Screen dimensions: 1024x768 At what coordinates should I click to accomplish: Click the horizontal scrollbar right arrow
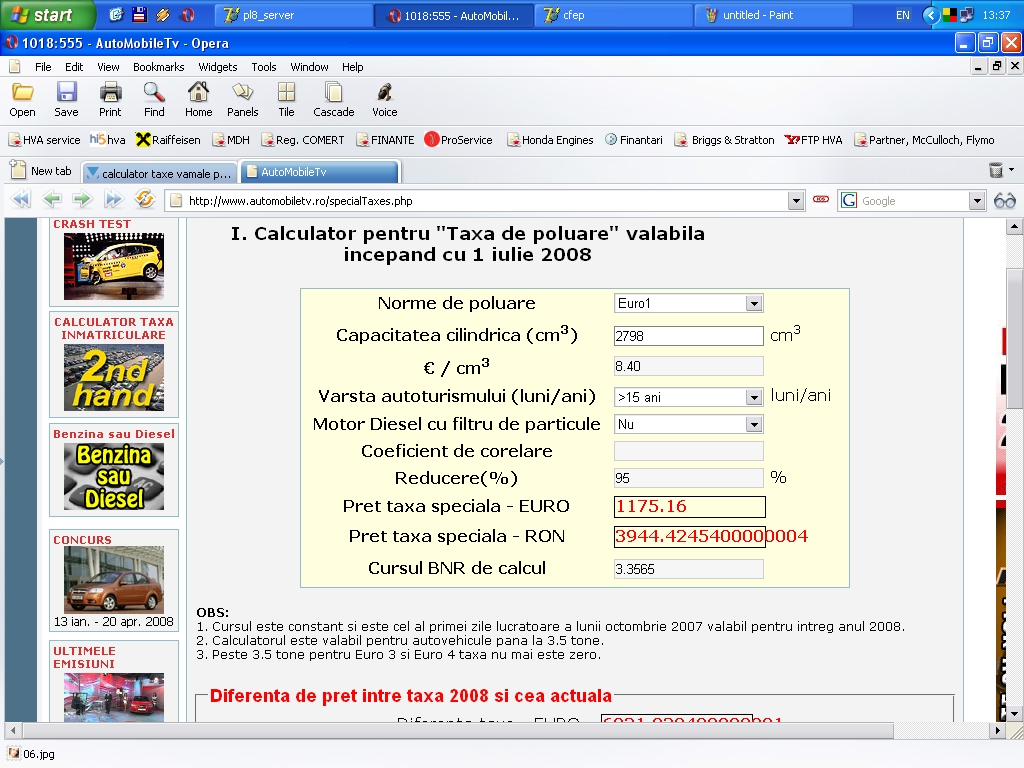point(997,730)
